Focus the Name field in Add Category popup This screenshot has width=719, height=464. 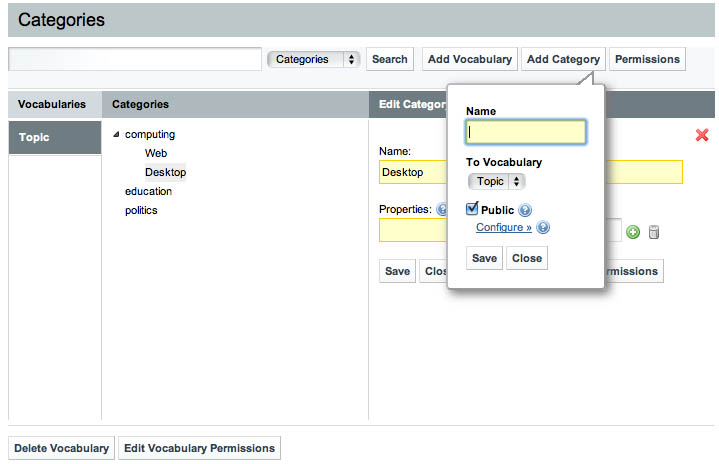[526, 132]
